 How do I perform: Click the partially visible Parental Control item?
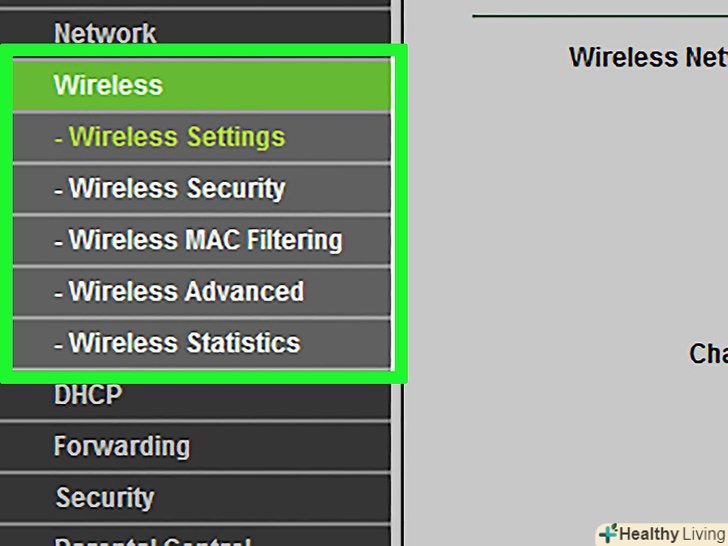click(x=150, y=541)
